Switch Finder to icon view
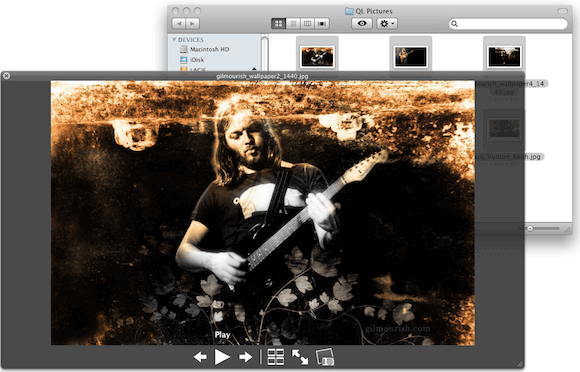 [279, 24]
